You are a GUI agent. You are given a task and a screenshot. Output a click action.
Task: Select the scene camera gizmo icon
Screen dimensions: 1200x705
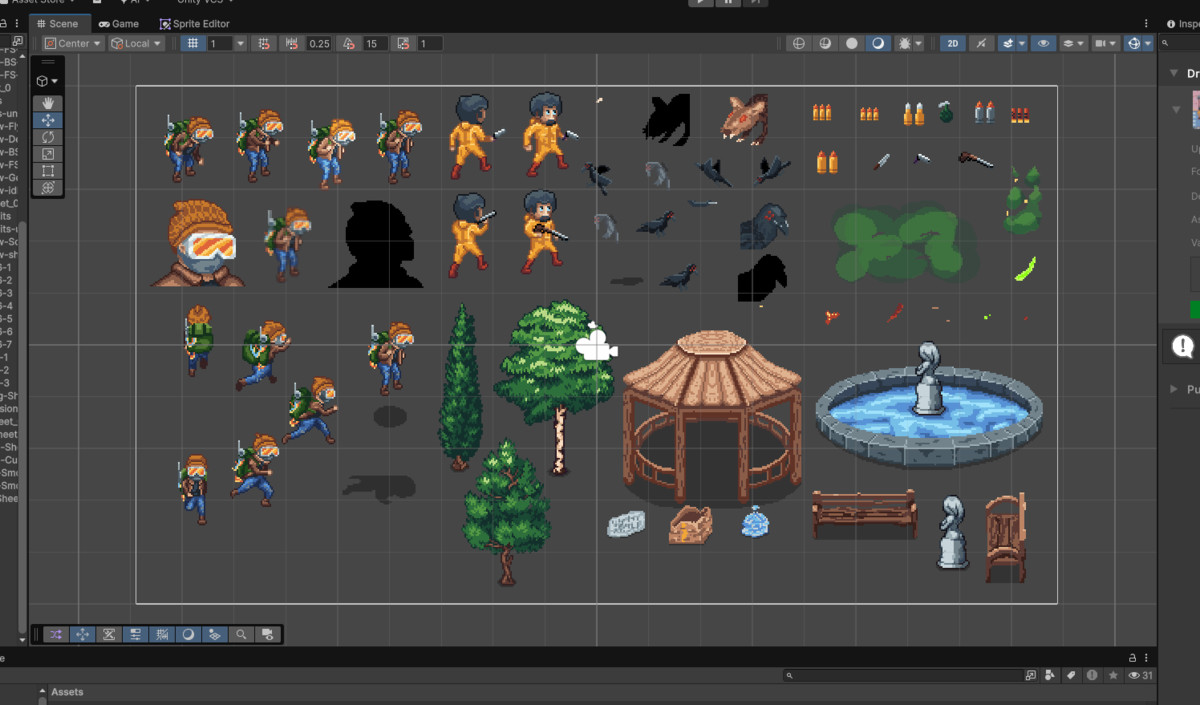[596, 343]
